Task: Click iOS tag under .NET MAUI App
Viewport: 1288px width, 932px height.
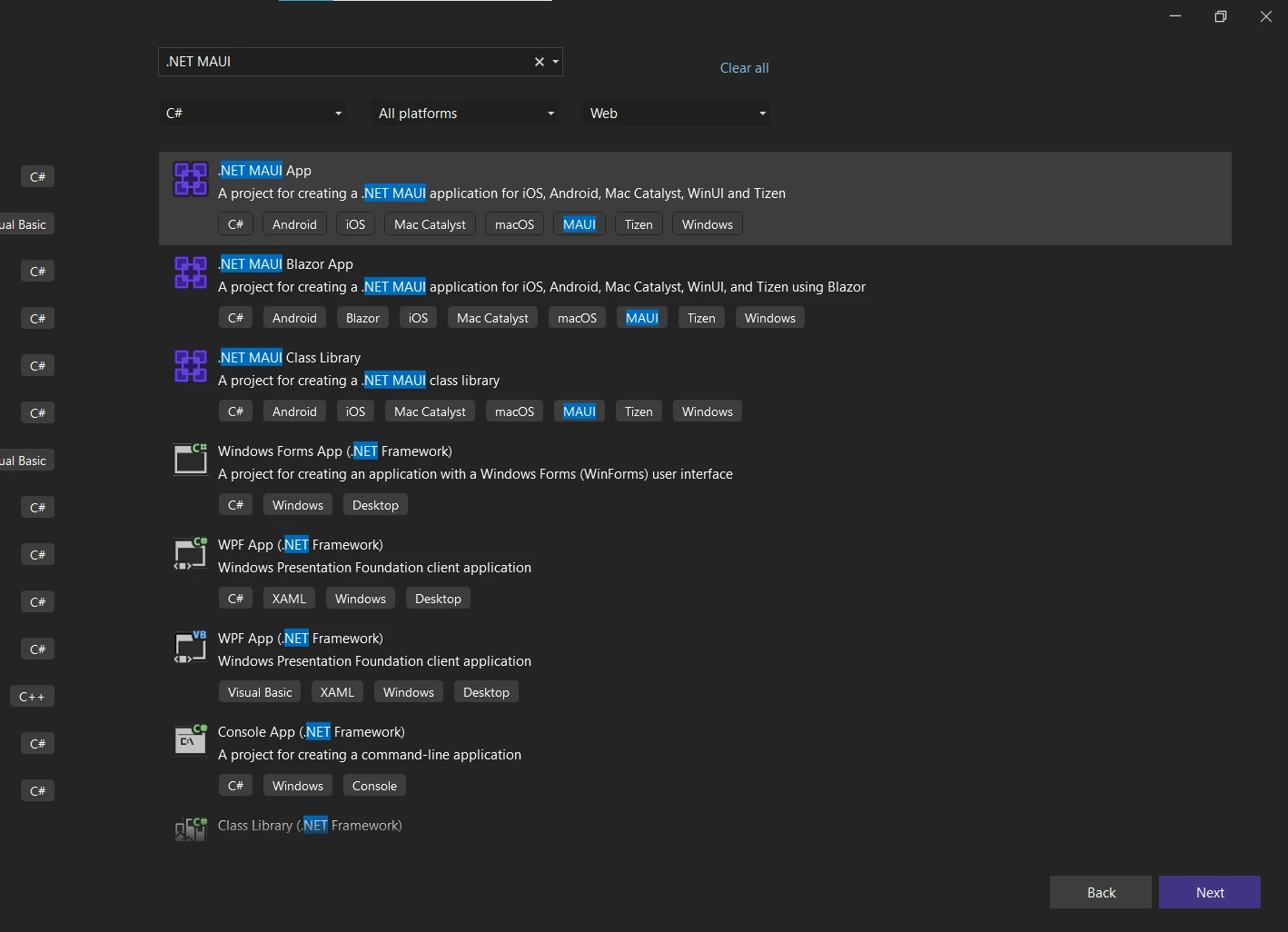Action: coord(355,224)
